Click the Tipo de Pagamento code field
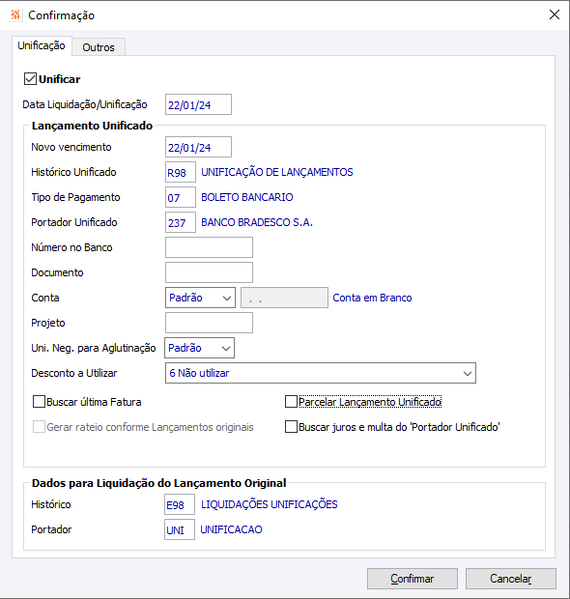The image size is (570, 599). click(x=180, y=197)
